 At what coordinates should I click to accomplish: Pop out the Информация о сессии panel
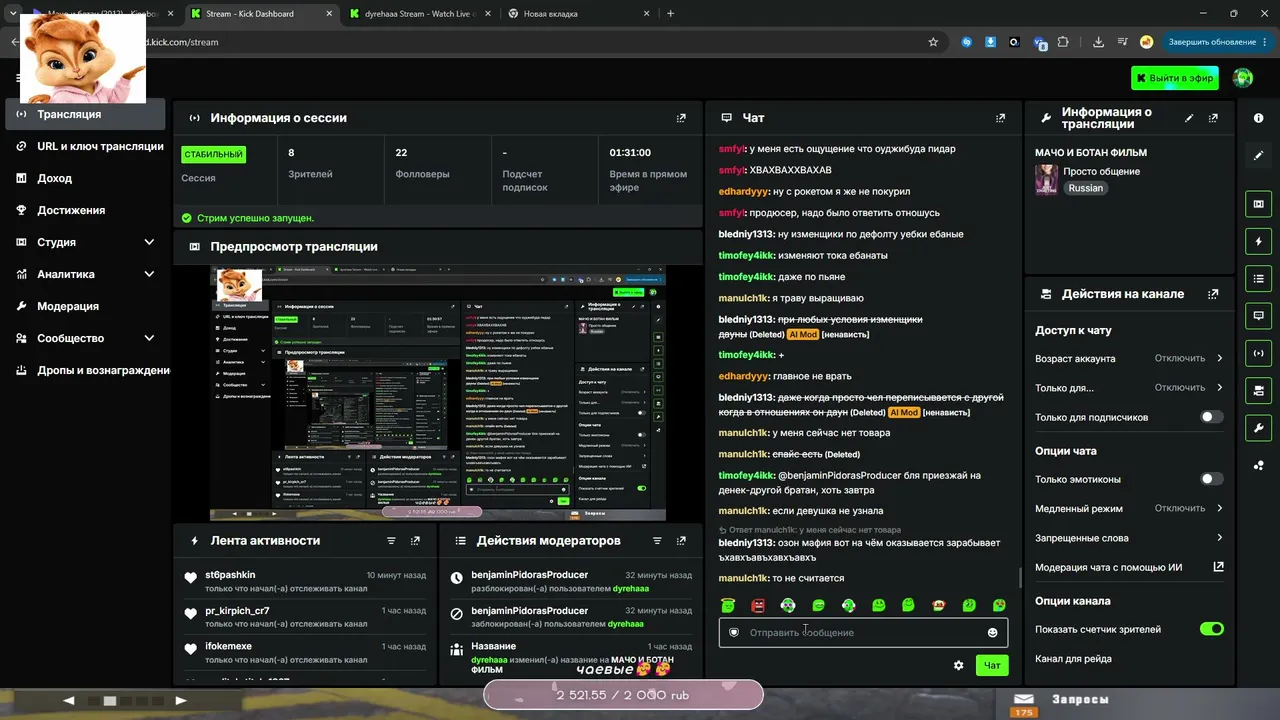681,118
